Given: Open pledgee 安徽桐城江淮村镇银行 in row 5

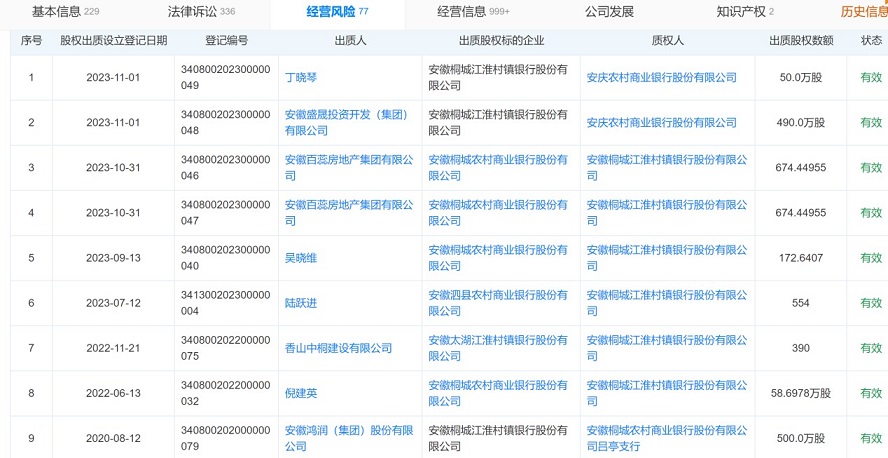Looking at the screenshot, I should pos(667,258).
